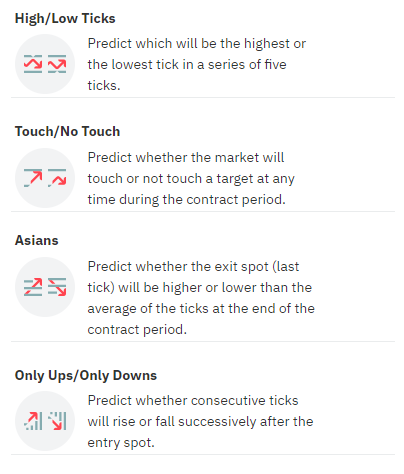Select the No Touch icon
This screenshot has width=404, height=474.
click(x=57, y=178)
